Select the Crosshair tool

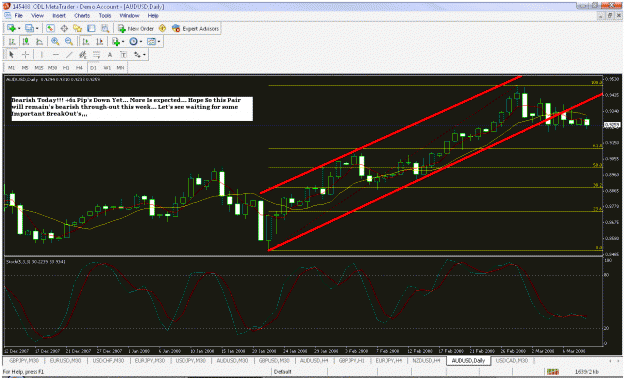tap(26, 55)
